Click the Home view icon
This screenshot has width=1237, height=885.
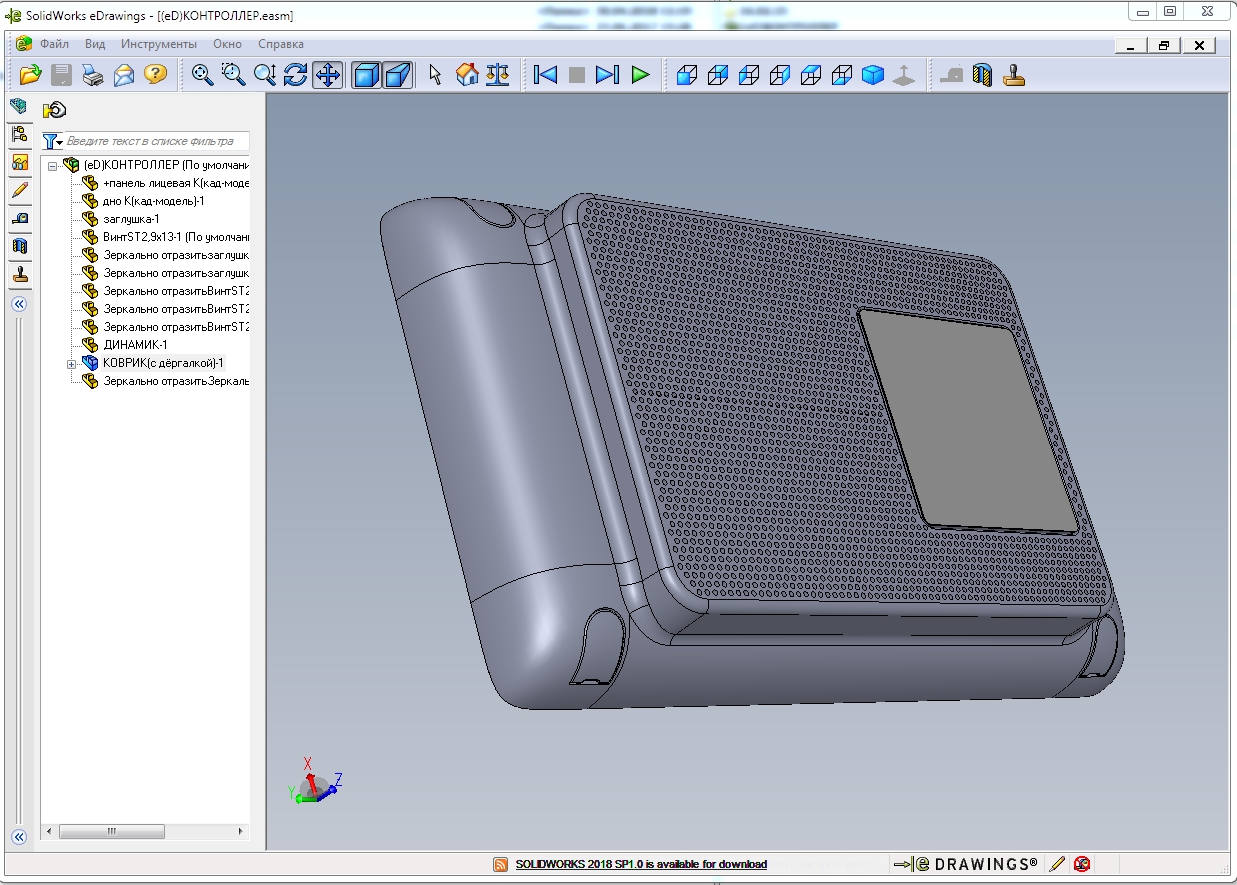point(467,75)
